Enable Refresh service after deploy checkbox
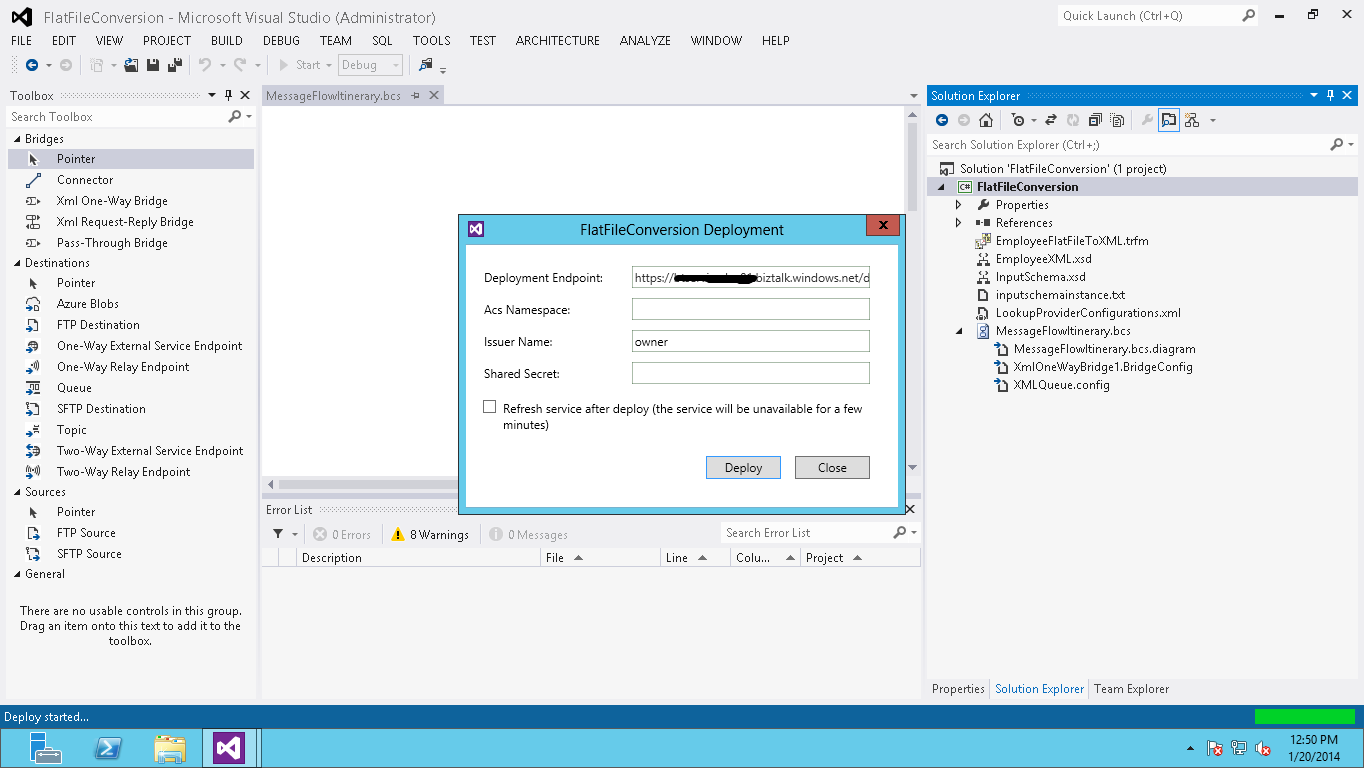Screen dimensions: 1364x768 [490, 407]
